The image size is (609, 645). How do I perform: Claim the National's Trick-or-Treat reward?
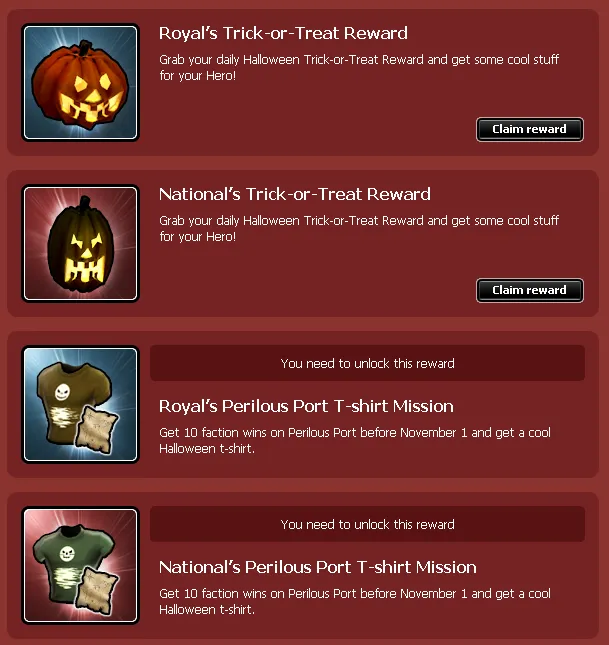pos(530,290)
